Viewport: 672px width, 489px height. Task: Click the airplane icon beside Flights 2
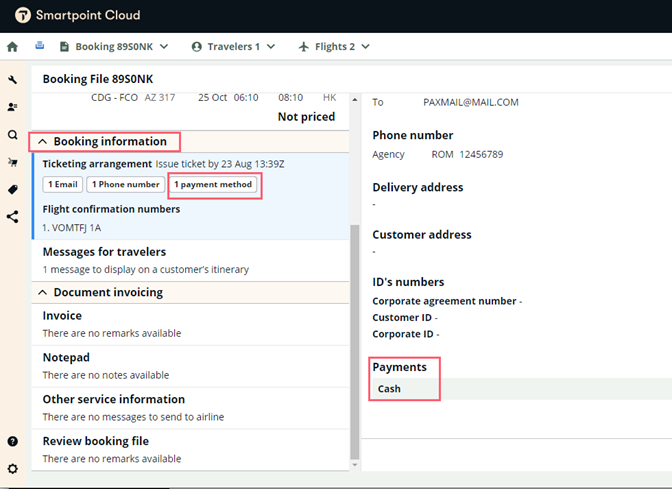click(303, 46)
